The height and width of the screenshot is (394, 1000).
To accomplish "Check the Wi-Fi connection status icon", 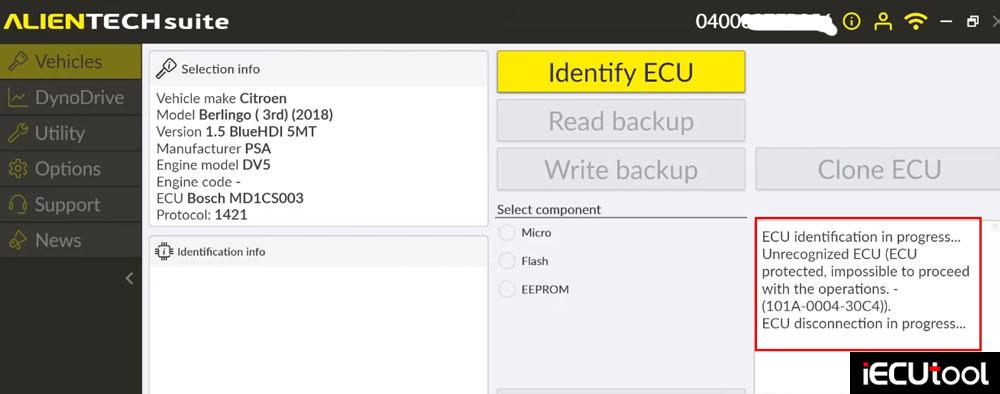I will [916, 22].
